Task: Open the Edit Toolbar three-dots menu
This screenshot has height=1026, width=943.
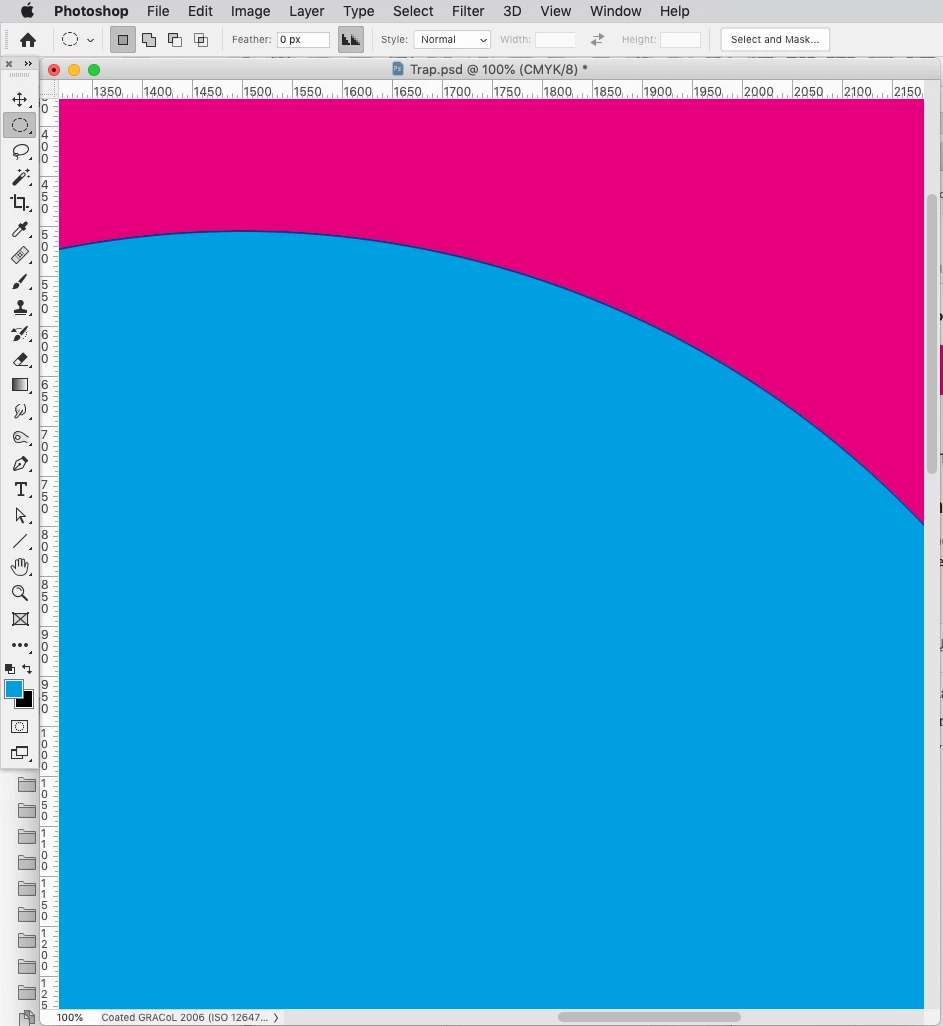Action: (x=20, y=645)
